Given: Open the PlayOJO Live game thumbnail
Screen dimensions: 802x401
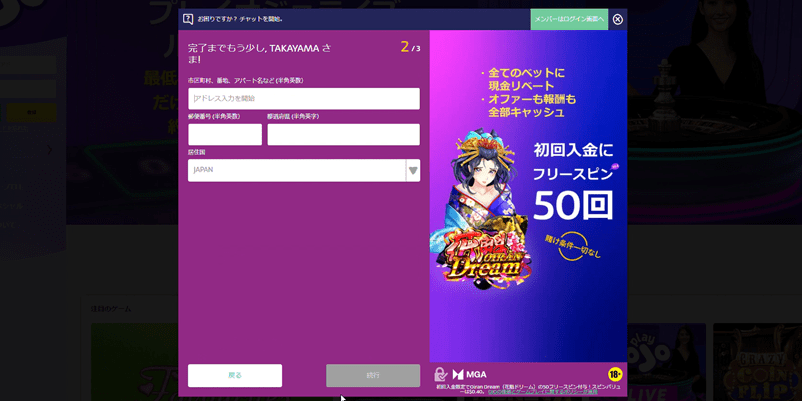Looking at the screenshot, I should pyautogui.click(x=666, y=362).
